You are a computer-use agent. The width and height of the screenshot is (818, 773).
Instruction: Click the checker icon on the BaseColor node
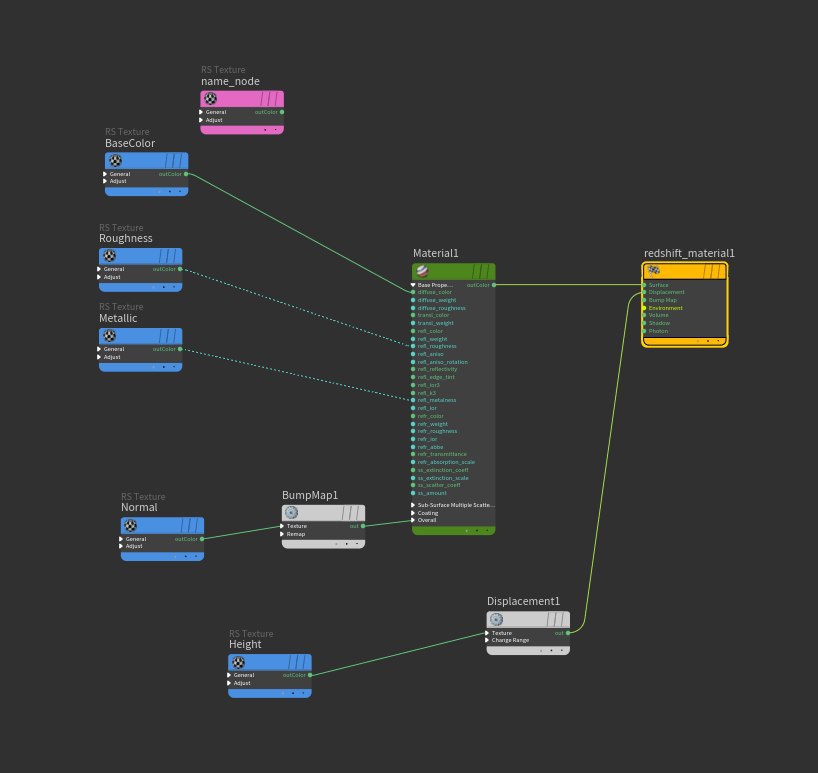115,161
